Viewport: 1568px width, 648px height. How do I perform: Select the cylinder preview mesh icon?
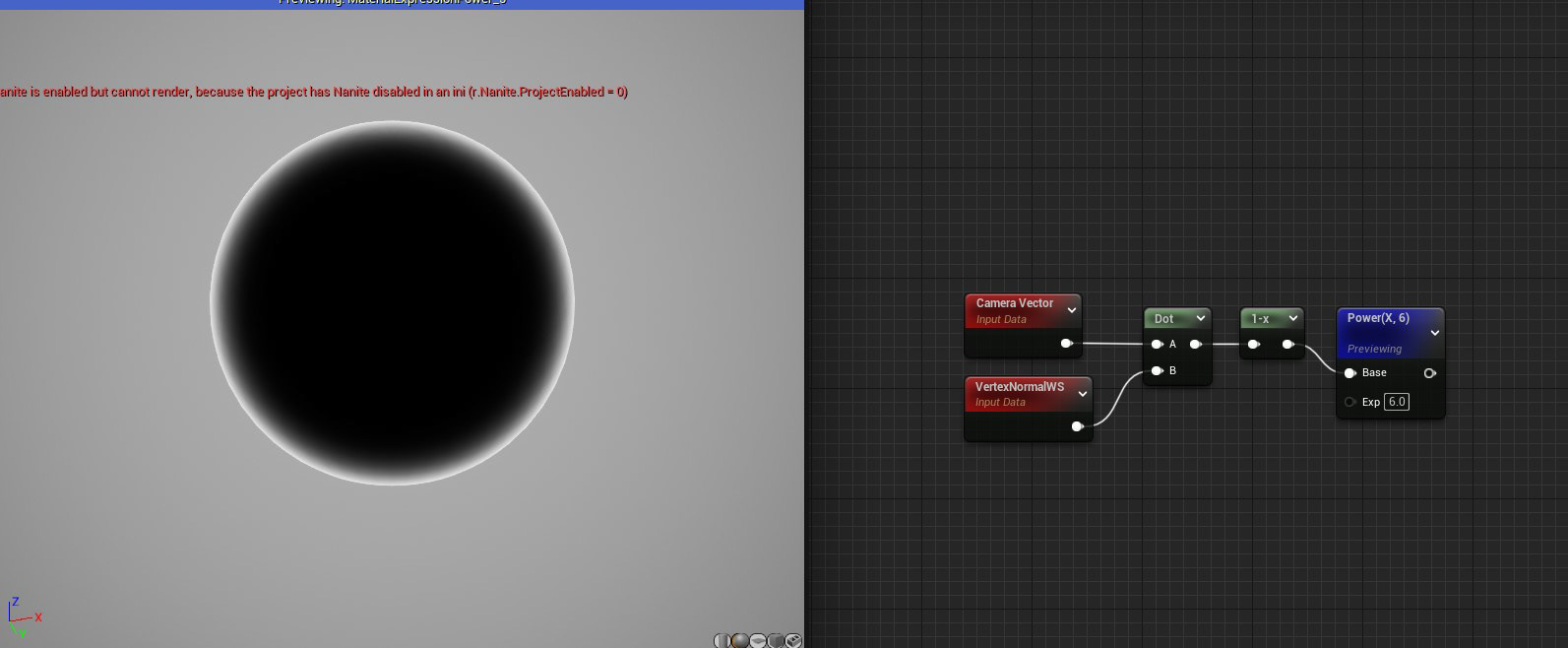pyautogui.click(x=722, y=640)
